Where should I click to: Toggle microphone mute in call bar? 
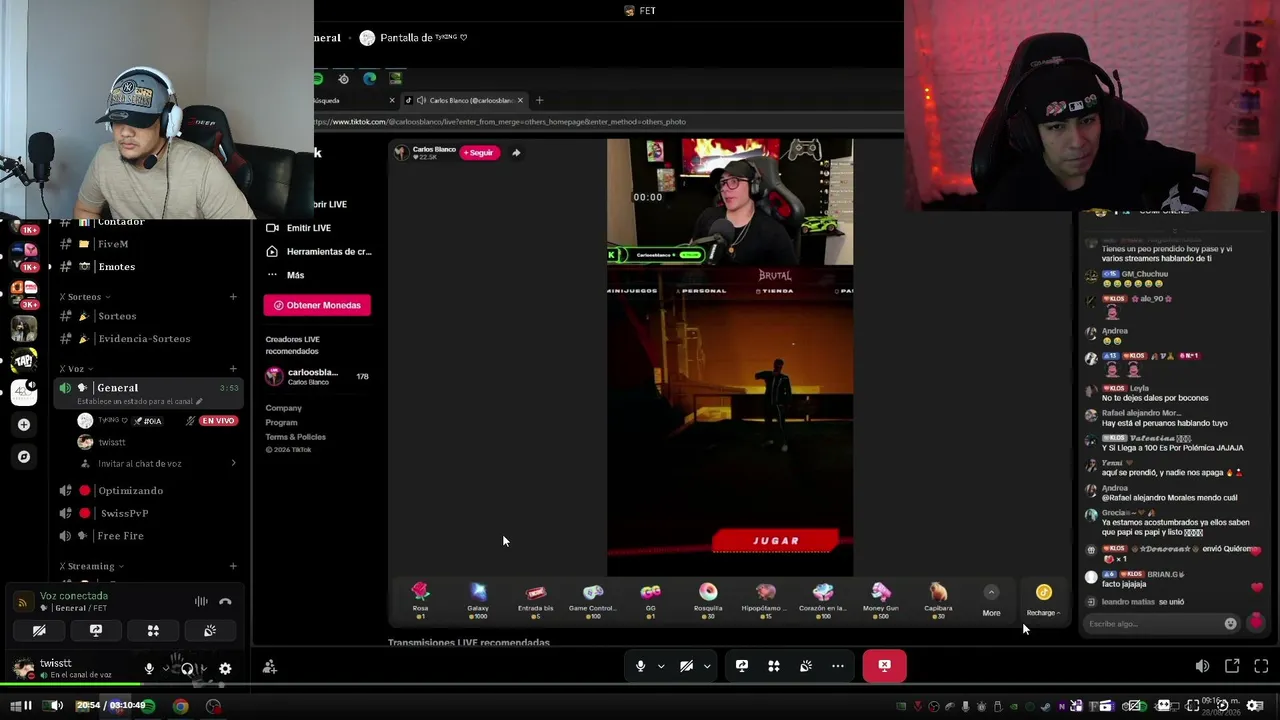641,666
